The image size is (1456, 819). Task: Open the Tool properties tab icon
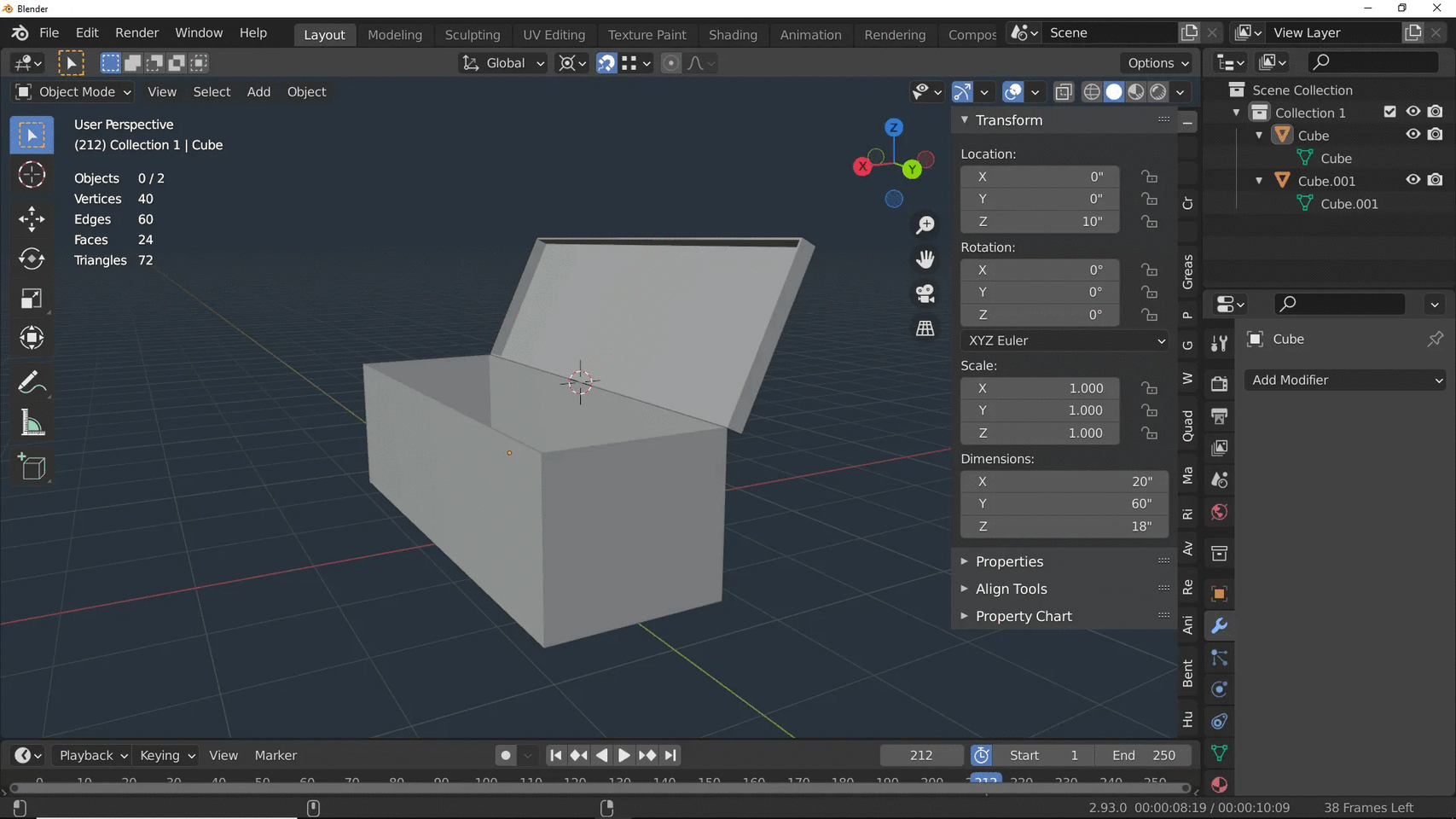tap(1219, 343)
